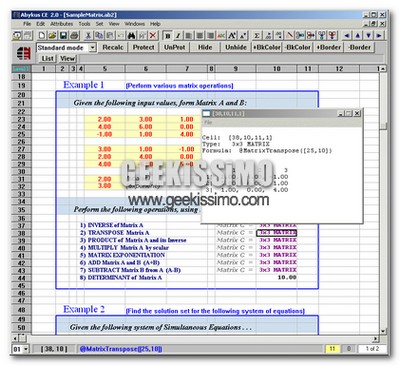Open the Tools menu

(x=84, y=24)
